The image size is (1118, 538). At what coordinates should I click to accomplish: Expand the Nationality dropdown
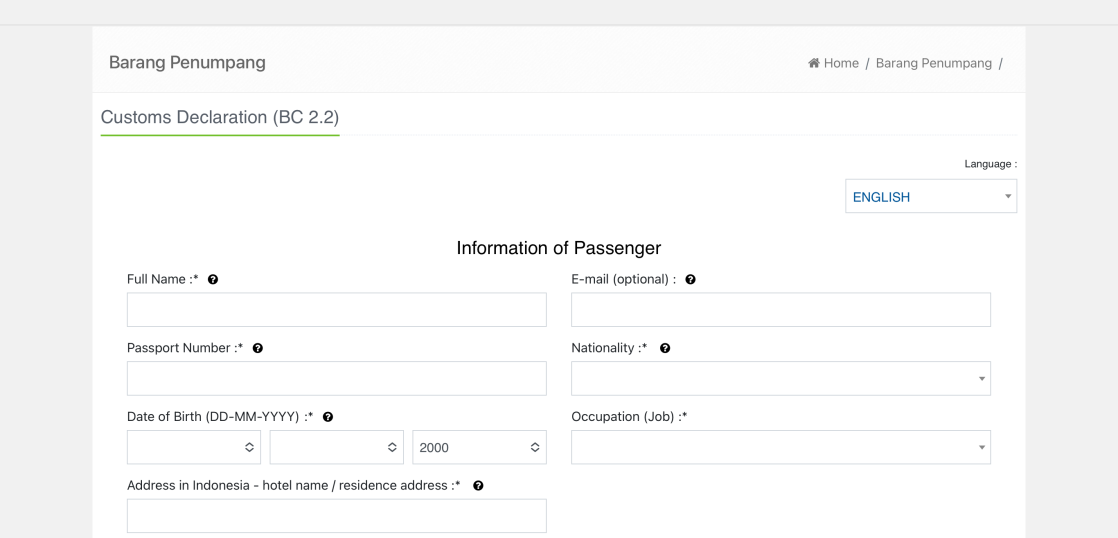click(780, 379)
